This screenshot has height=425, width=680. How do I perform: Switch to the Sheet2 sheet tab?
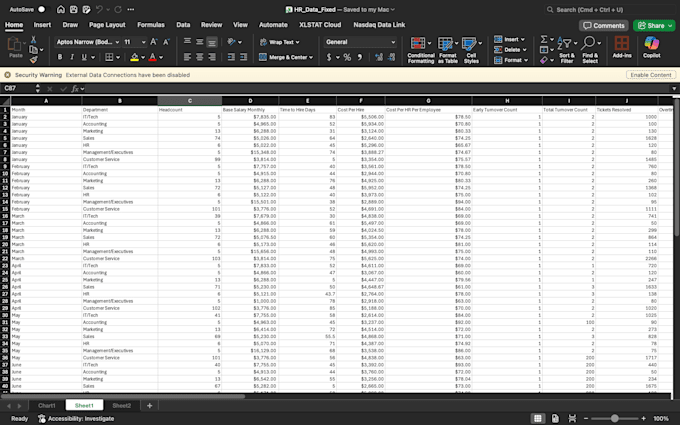[x=121, y=405]
